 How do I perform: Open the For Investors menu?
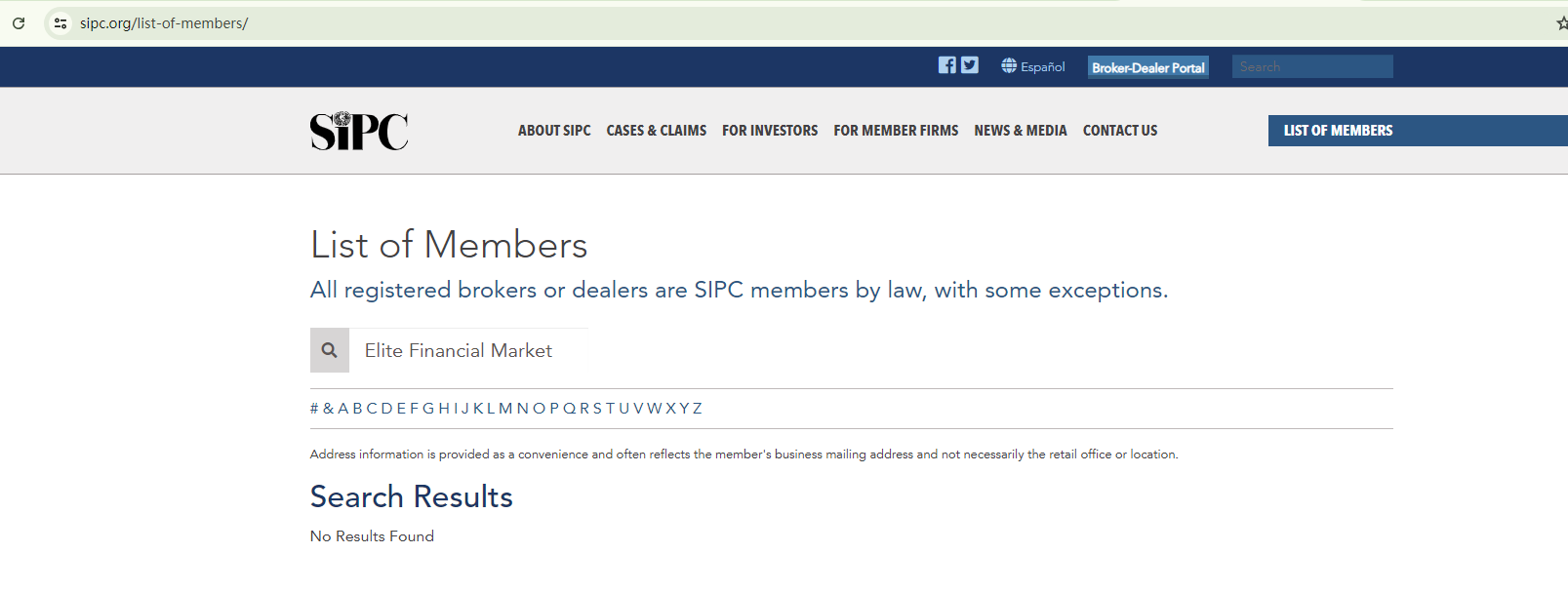770,131
